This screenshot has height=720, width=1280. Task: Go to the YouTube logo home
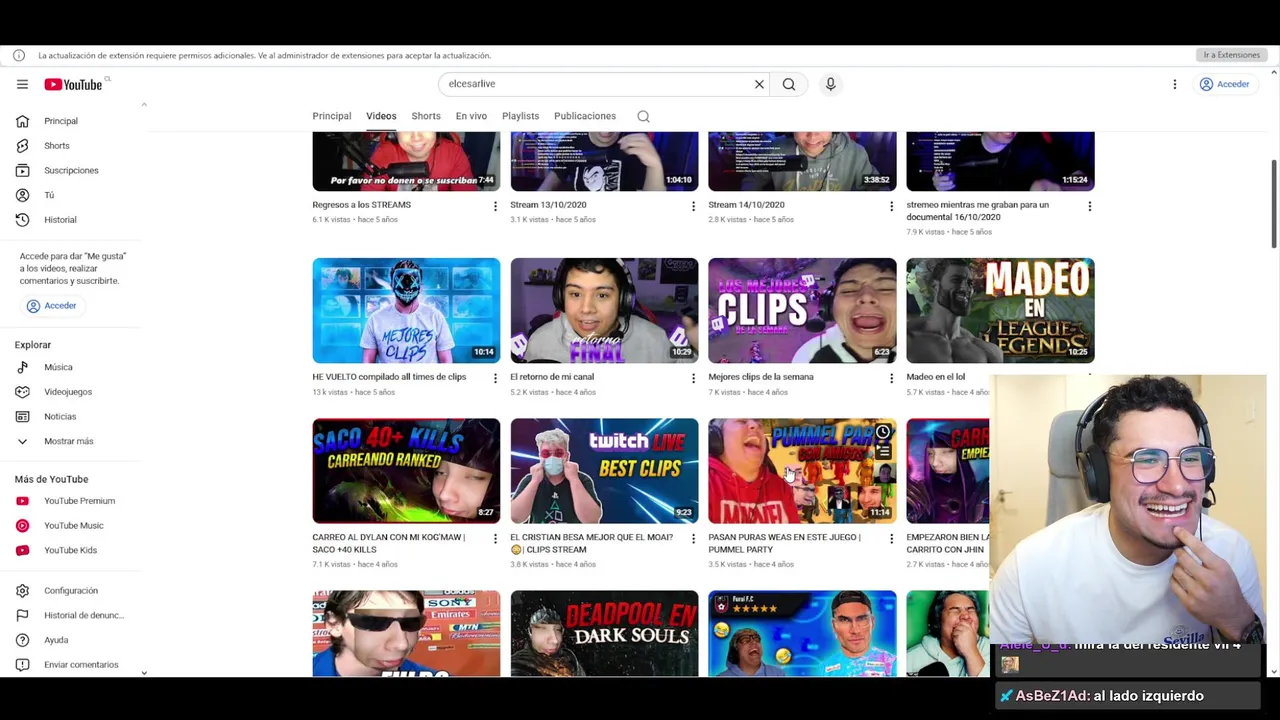73,84
